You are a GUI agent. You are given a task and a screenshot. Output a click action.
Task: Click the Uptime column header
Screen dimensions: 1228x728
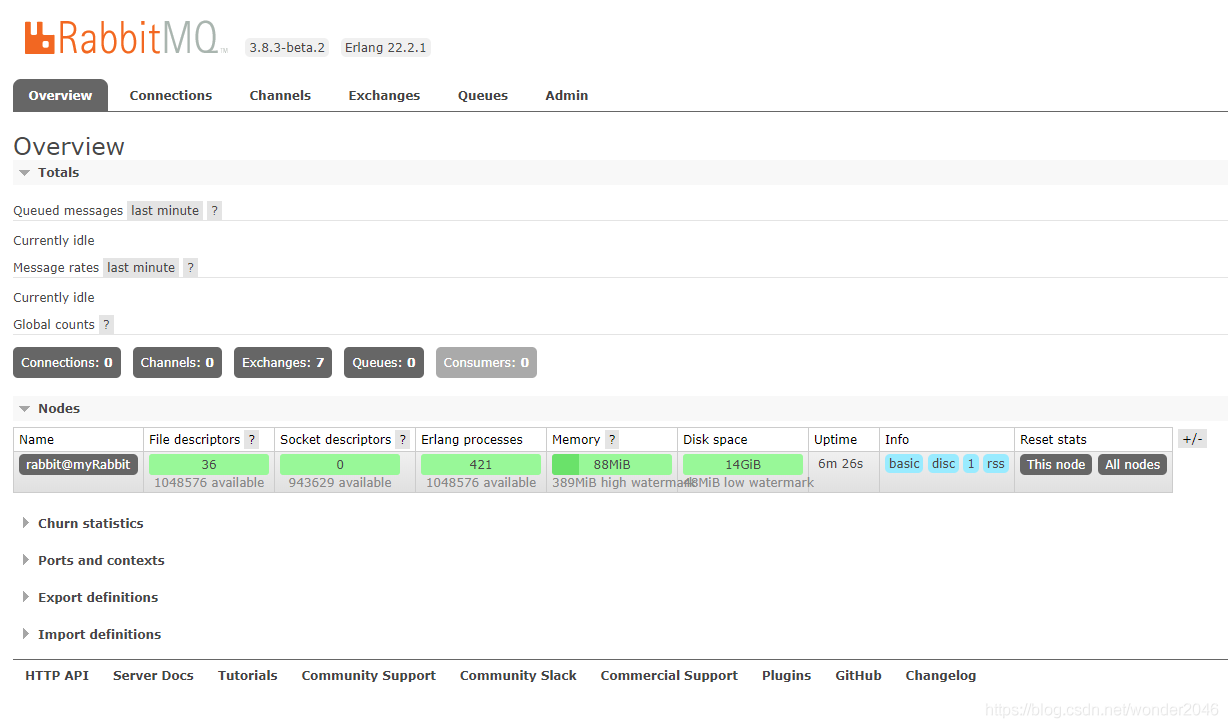coord(835,440)
